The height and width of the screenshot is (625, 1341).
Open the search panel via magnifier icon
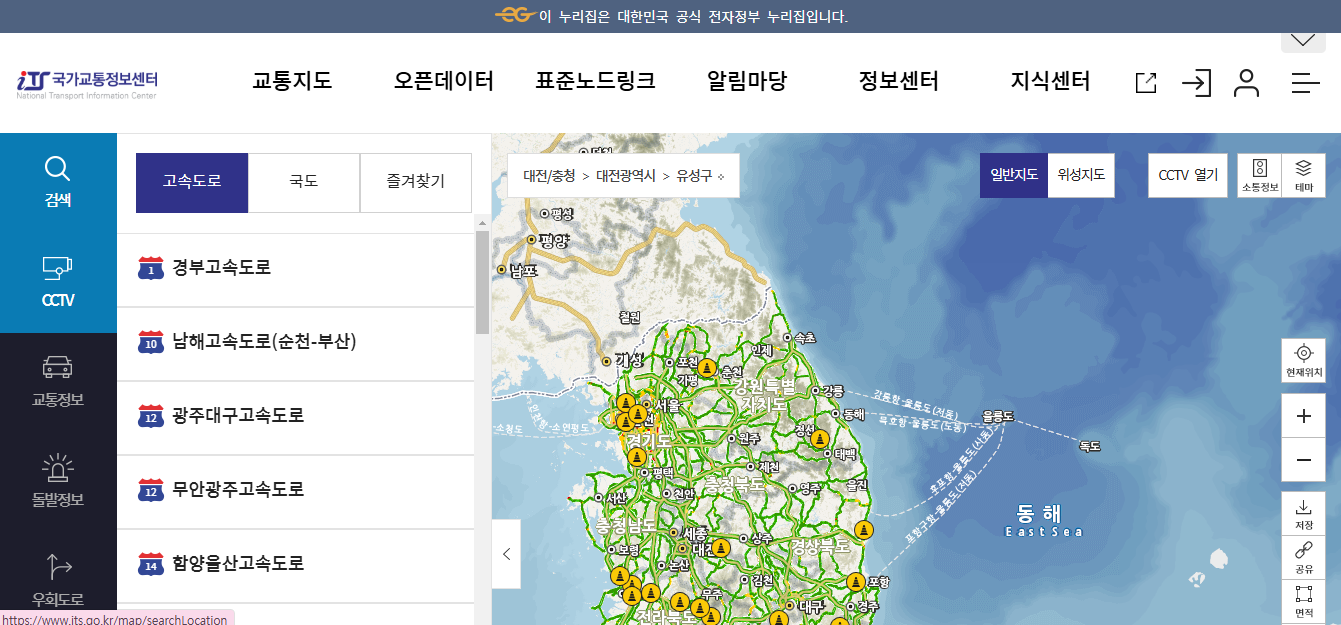point(57,182)
